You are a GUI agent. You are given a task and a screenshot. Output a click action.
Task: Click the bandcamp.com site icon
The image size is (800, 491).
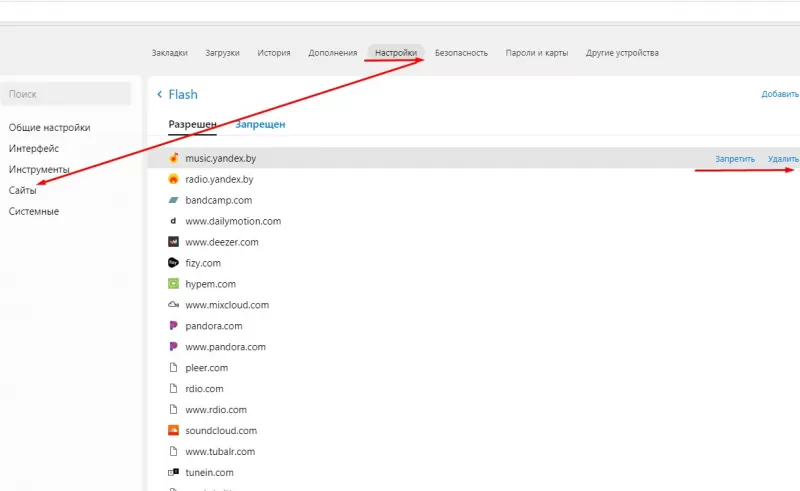pyautogui.click(x=173, y=200)
